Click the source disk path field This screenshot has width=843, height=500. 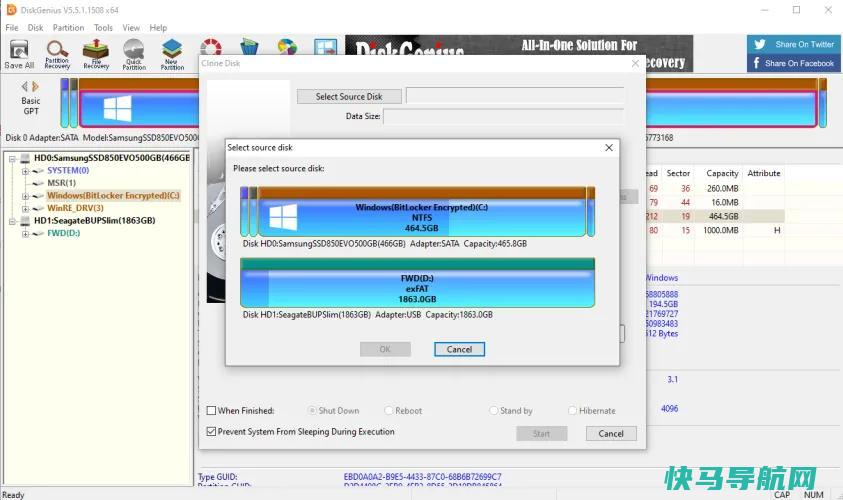pyautogui.click(x=515, y=96)
